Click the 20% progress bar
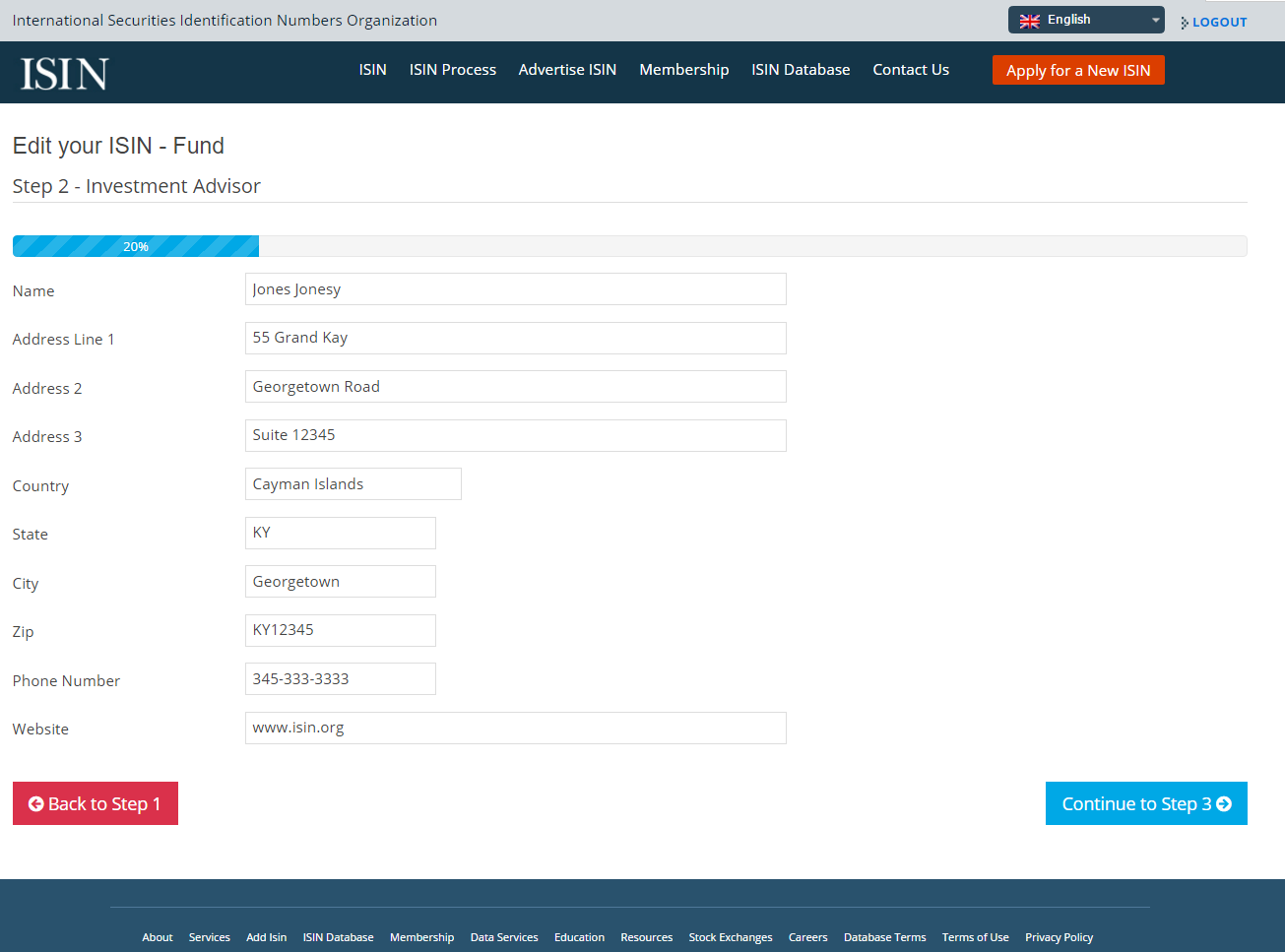The height and width of the screenshot is (952, 1285). pyautogui.click(x=135, y=246)
